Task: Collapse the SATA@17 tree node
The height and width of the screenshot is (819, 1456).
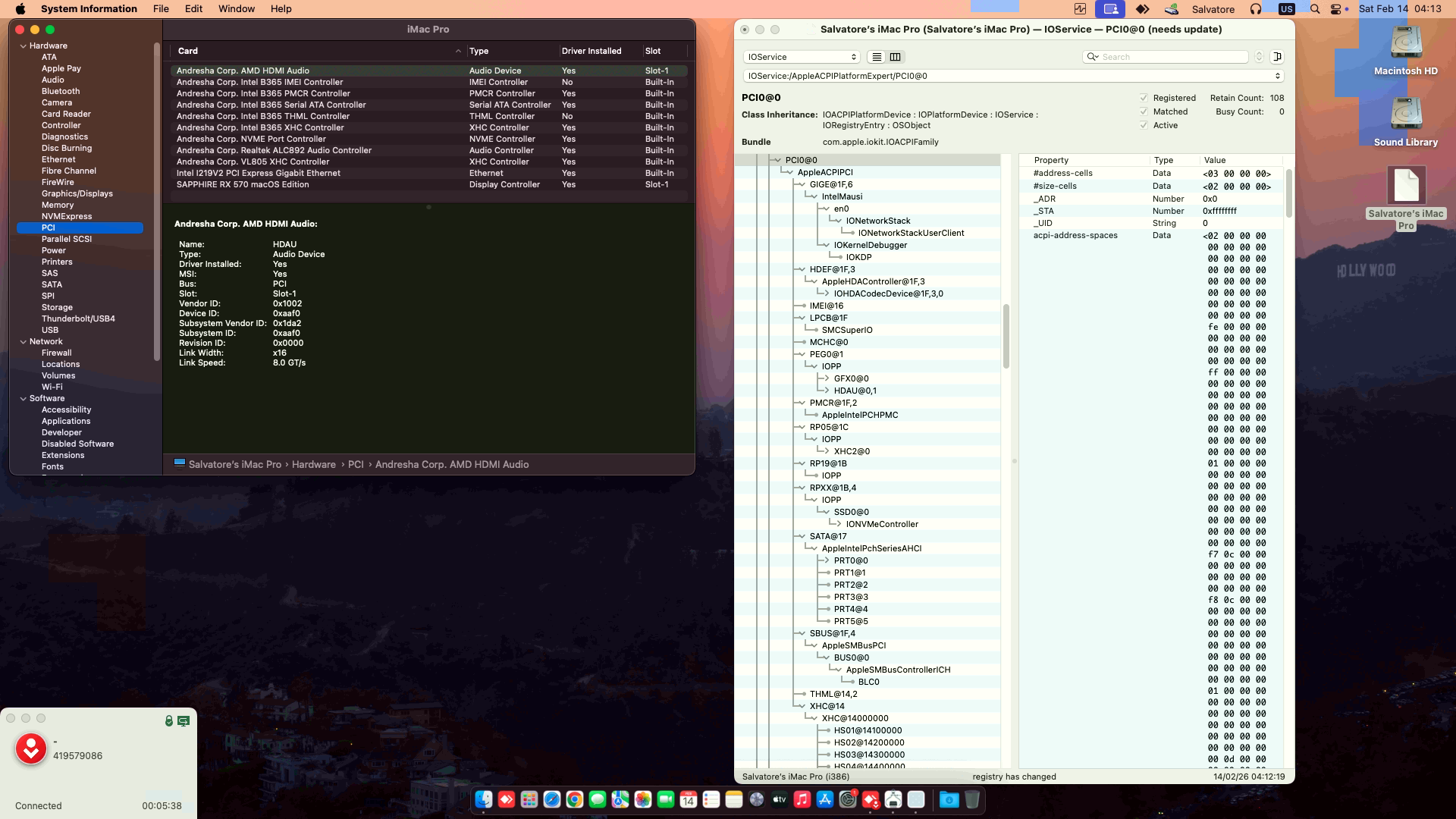Action: (x=802, y=536)
